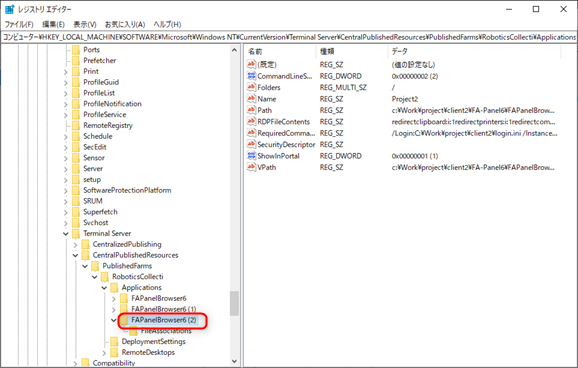Image resolution: width=578 pixels, height=368 pixels.
Task: Select the CommandLineS... DWORD value icon
Action: [251, 76]
